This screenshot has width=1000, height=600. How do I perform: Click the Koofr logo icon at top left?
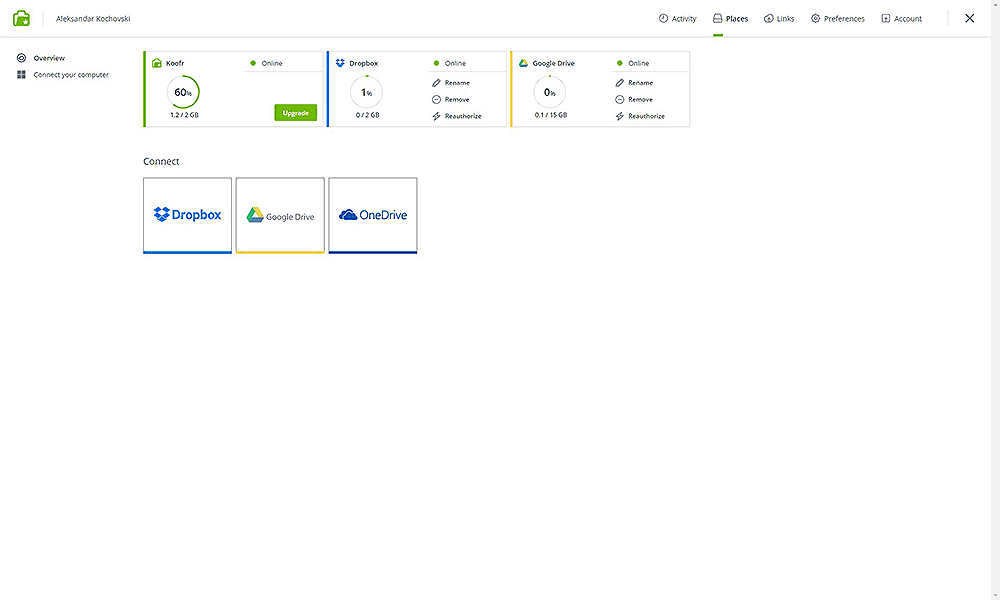coord(21,18)
